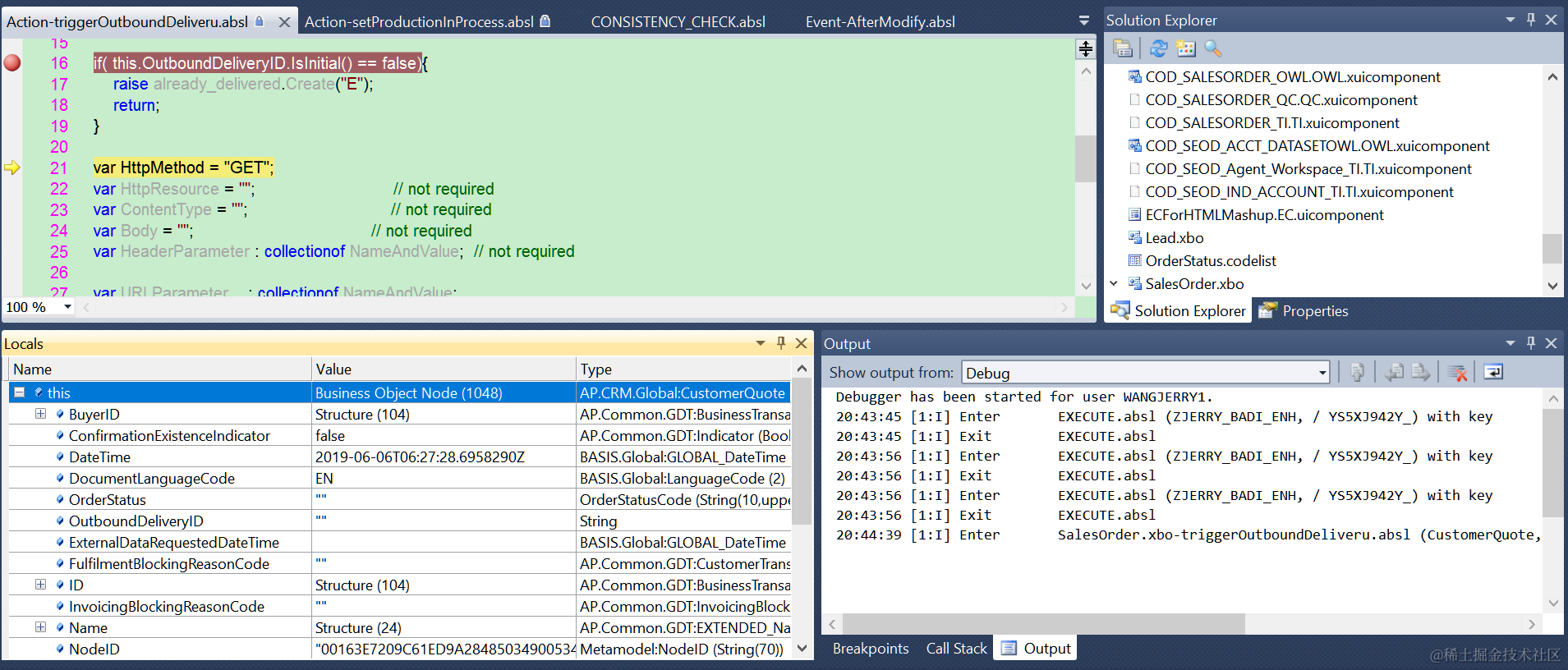Click Find Message in Code output icon

coord(1357,373)
